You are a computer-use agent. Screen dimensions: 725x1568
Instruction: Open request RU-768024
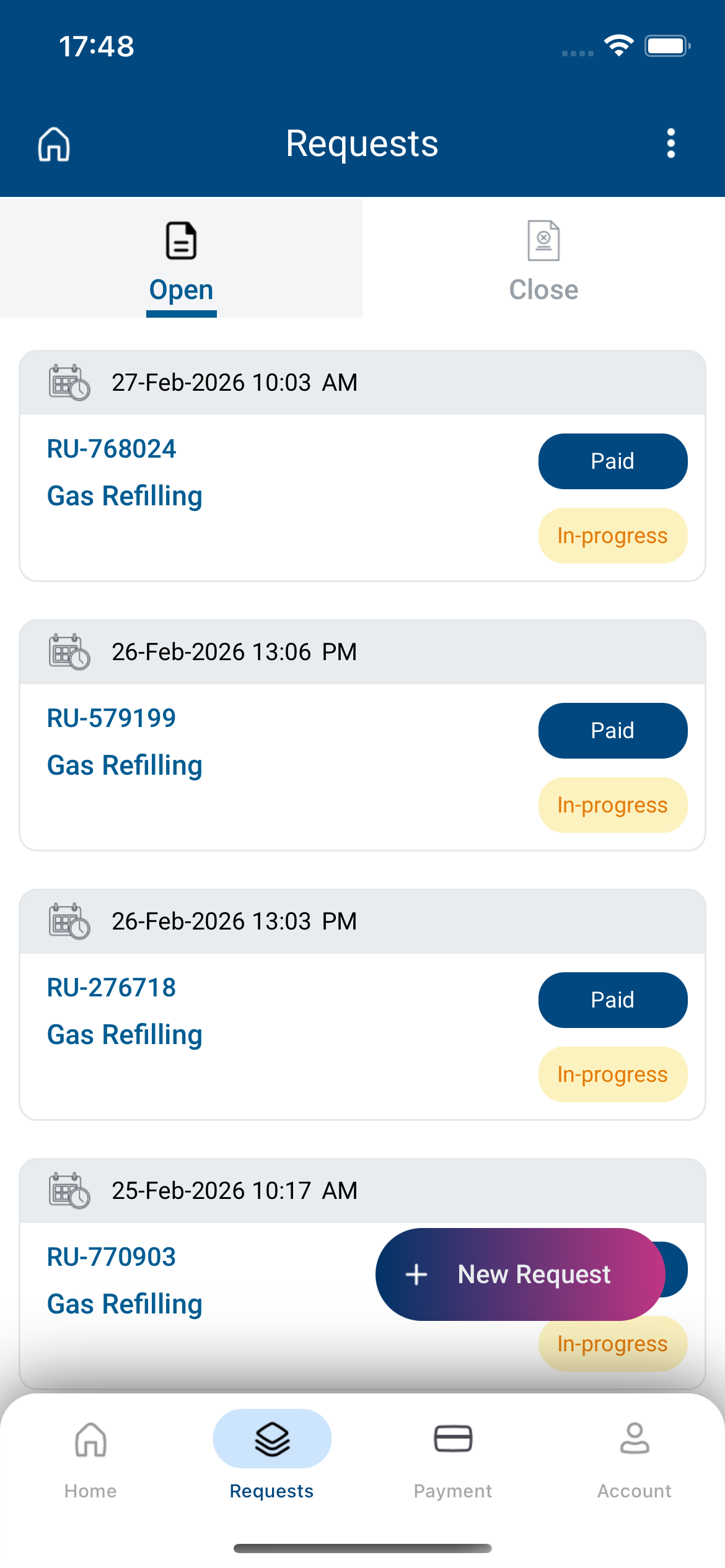(112, 449)
